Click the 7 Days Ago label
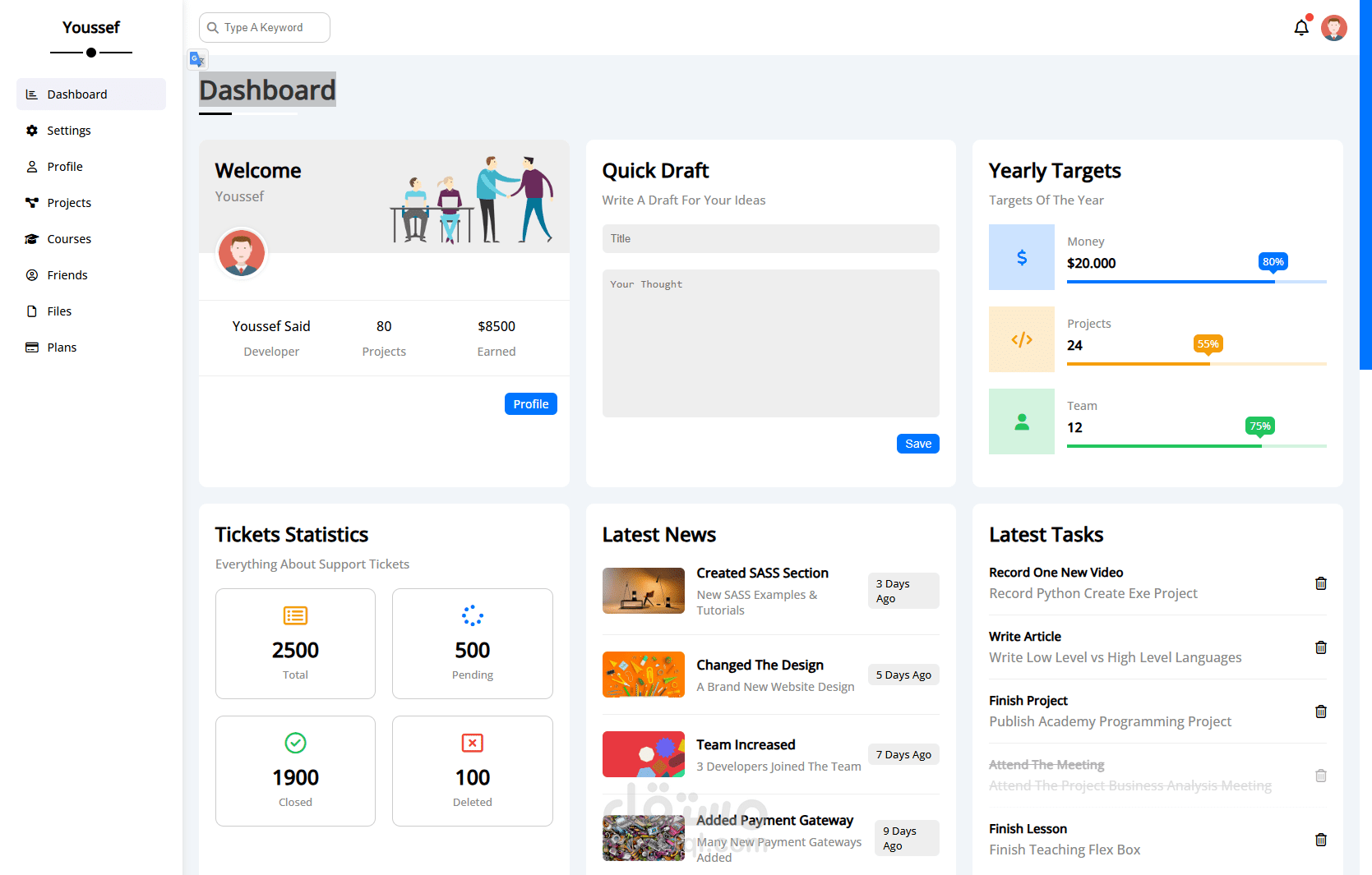1372x875 pixels. (x=903, y=754)
